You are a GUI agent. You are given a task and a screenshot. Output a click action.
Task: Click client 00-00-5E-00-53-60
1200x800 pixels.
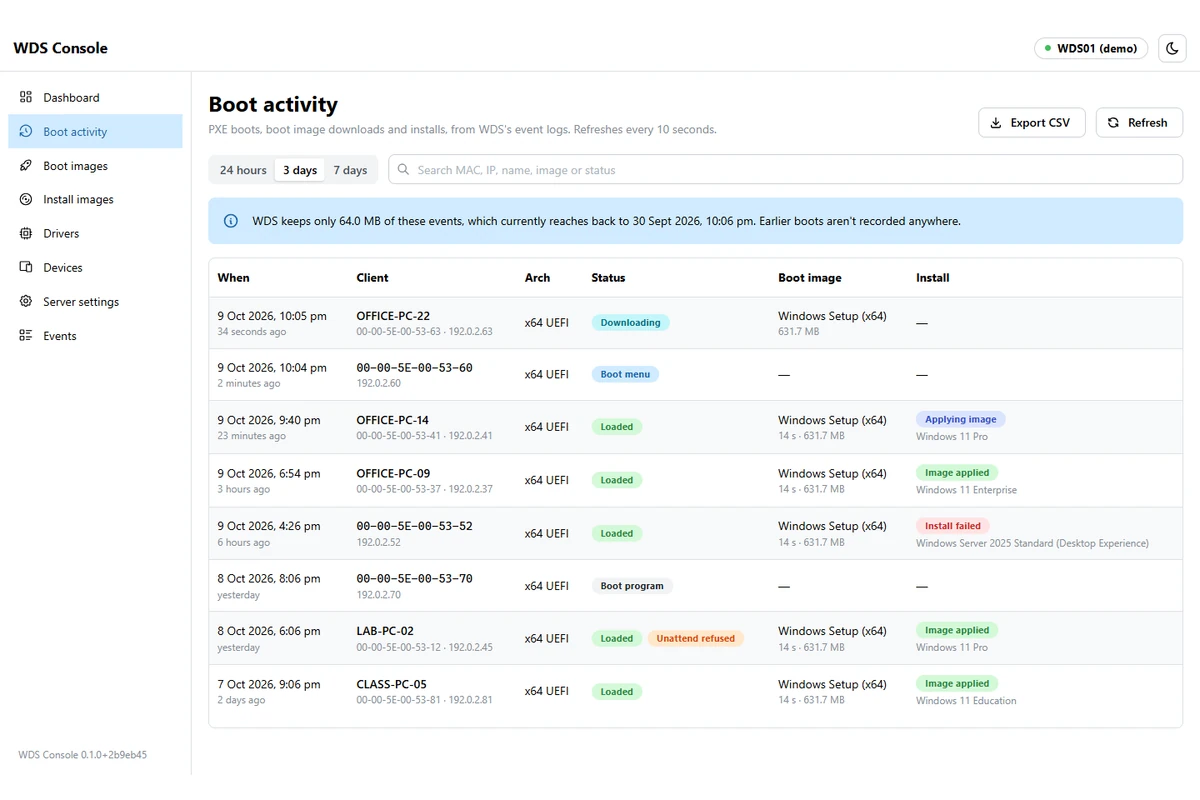coord(414,368)
